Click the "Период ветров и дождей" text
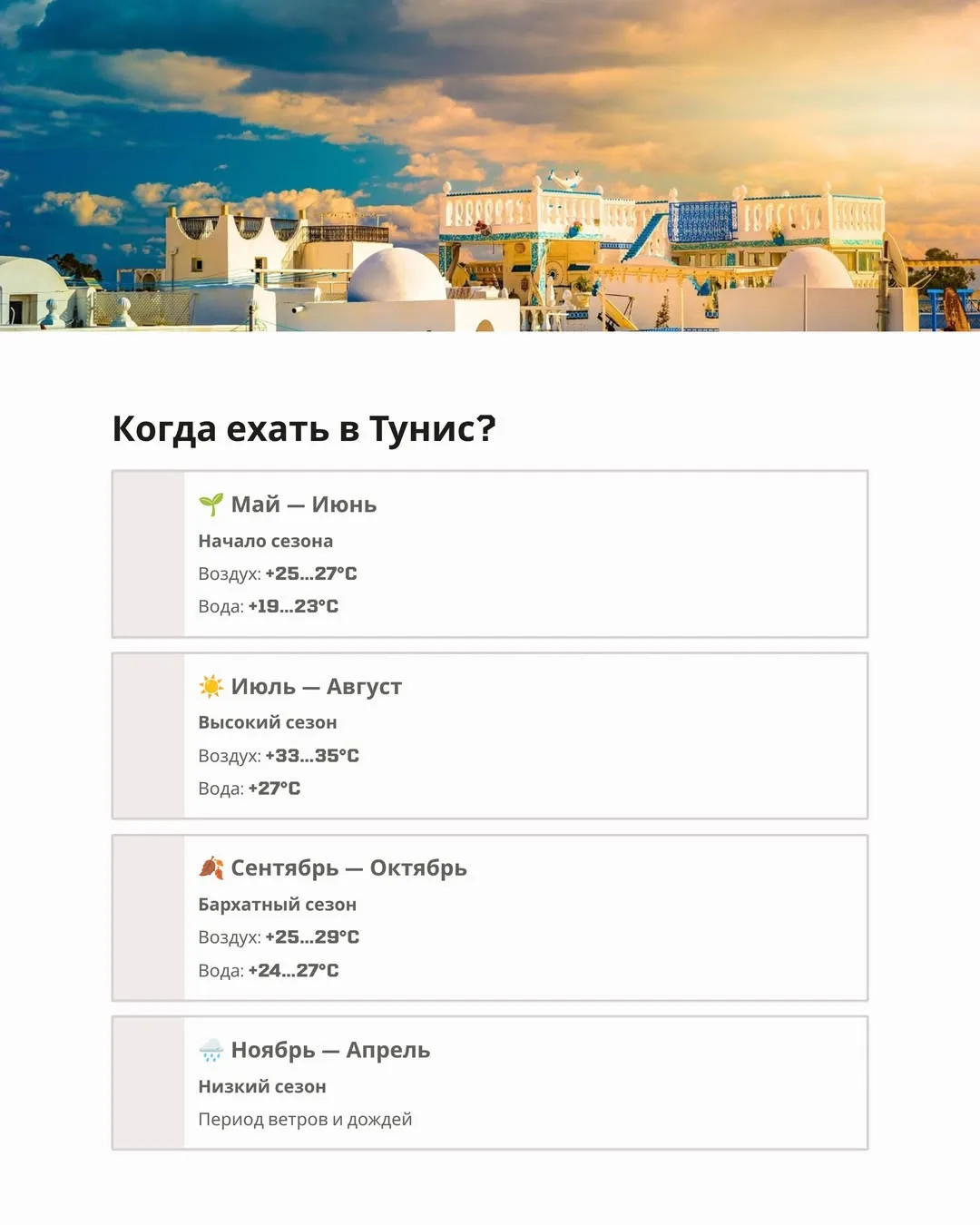The height and width of the screenshot is (1225, 980). pos(305,1120)
